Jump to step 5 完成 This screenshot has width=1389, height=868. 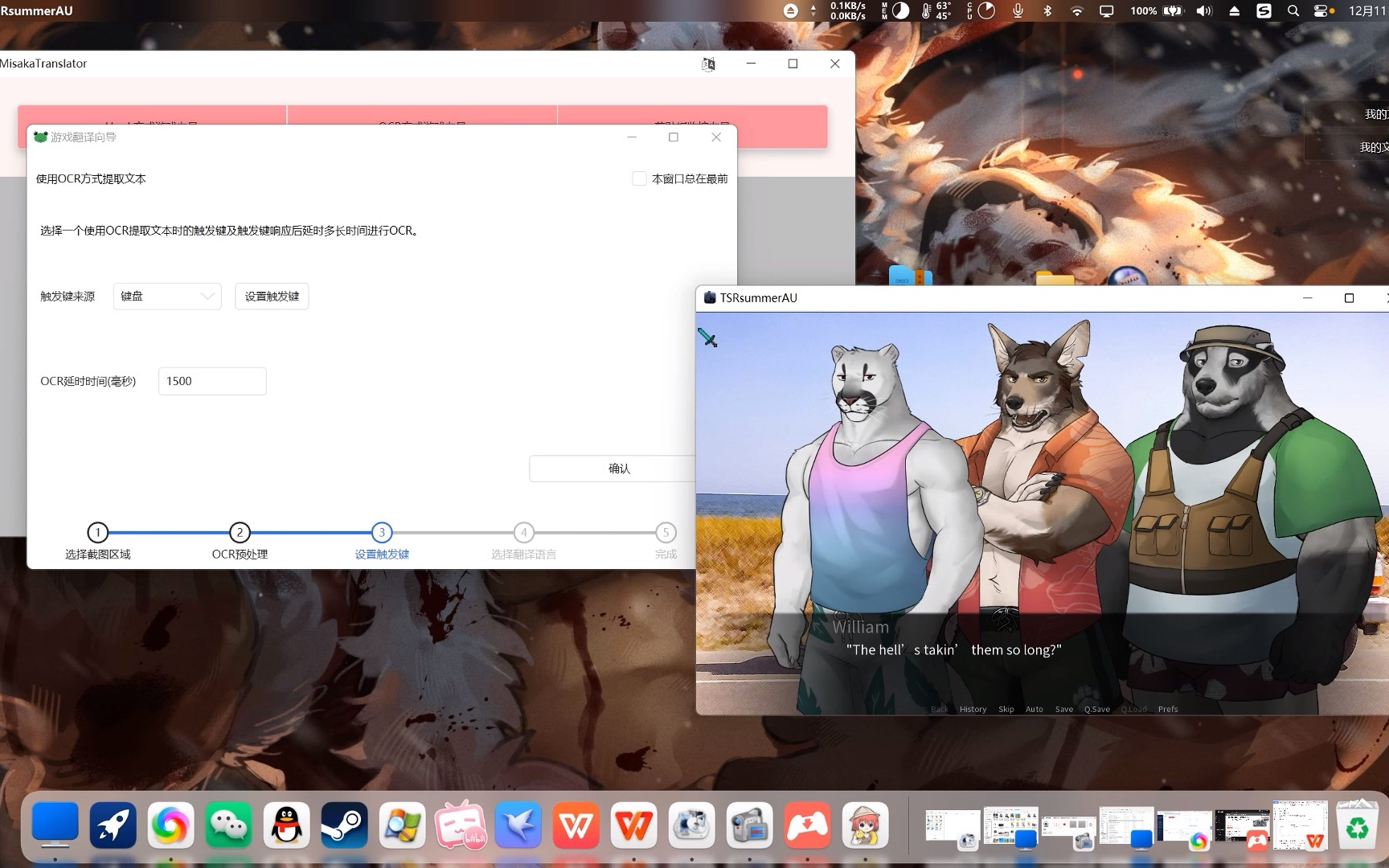point(666,541)
